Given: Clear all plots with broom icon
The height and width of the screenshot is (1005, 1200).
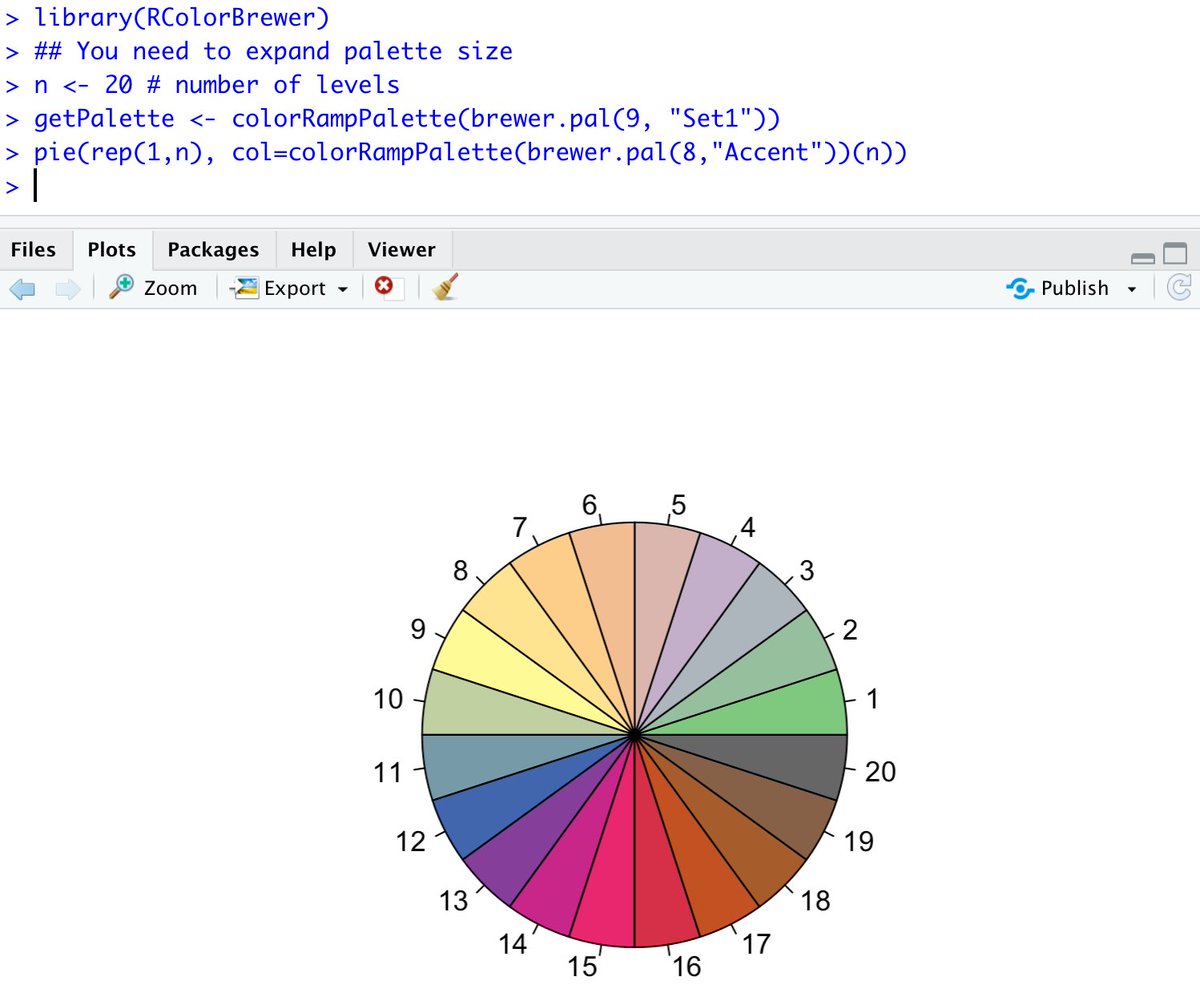Looking at the screenshot, I should click(x=445, y=288).
